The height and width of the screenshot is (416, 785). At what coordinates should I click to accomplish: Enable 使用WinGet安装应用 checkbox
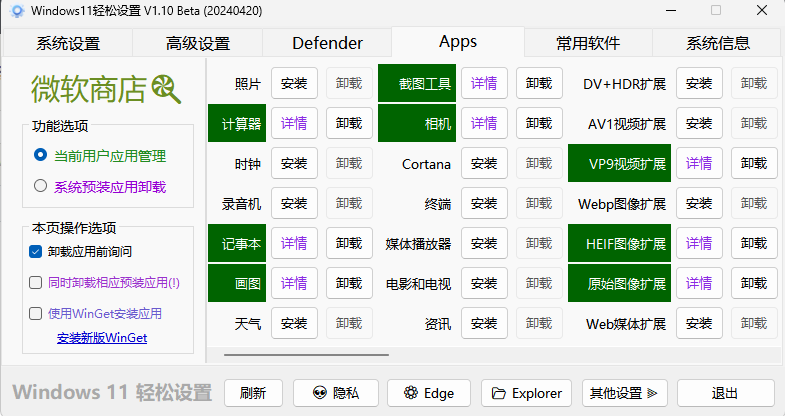coord(36,313)
